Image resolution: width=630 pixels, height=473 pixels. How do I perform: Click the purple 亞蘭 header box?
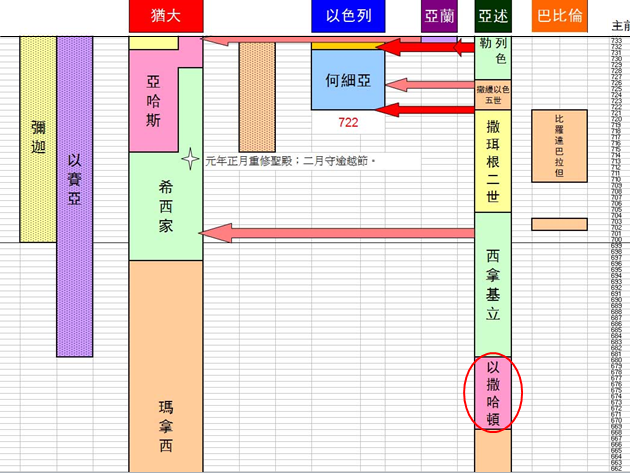tap(439, 16)
